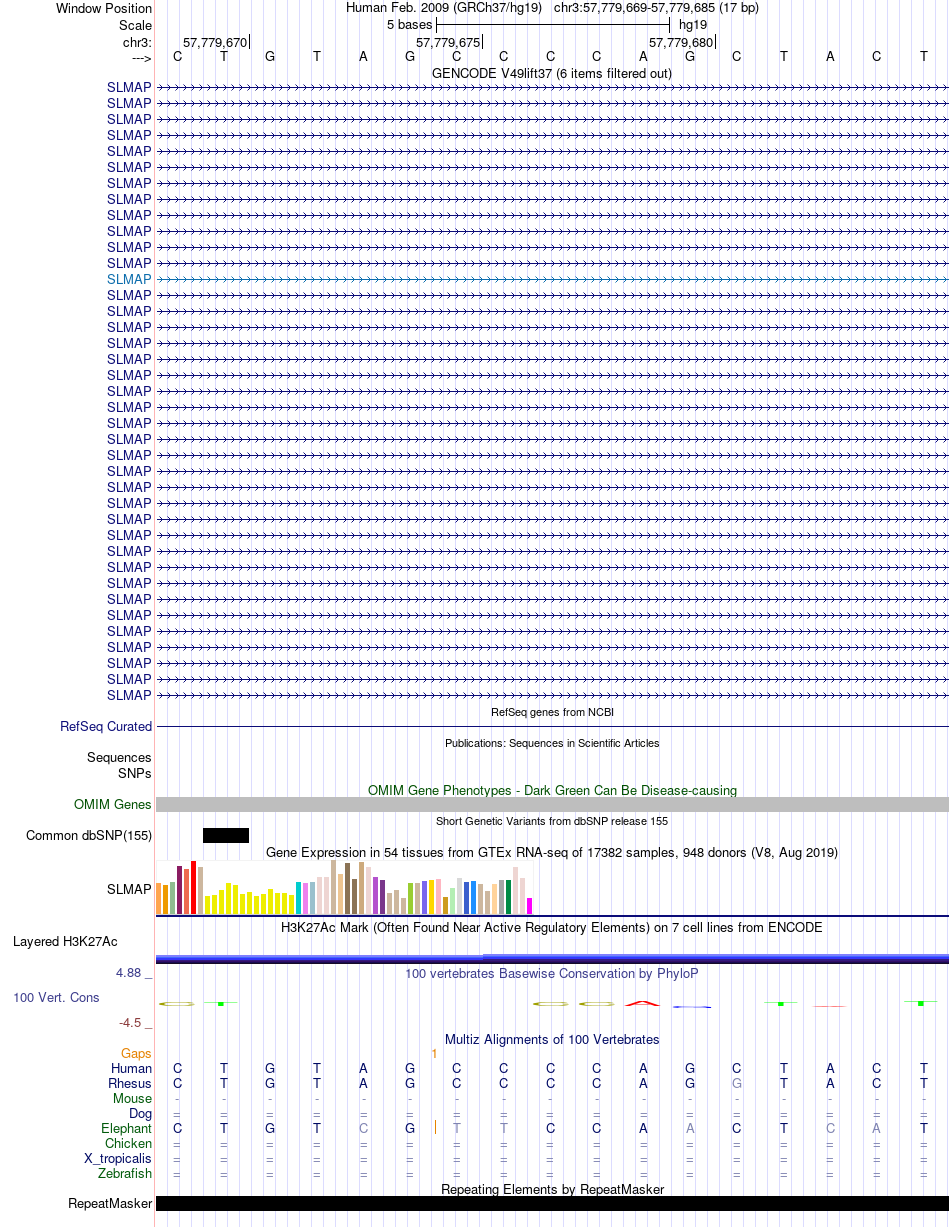This screenshot has height=1227, width=950.
Task: Open 'Multiz Alignments of 100 Vertebrates' title
Action: [552, 1039]
